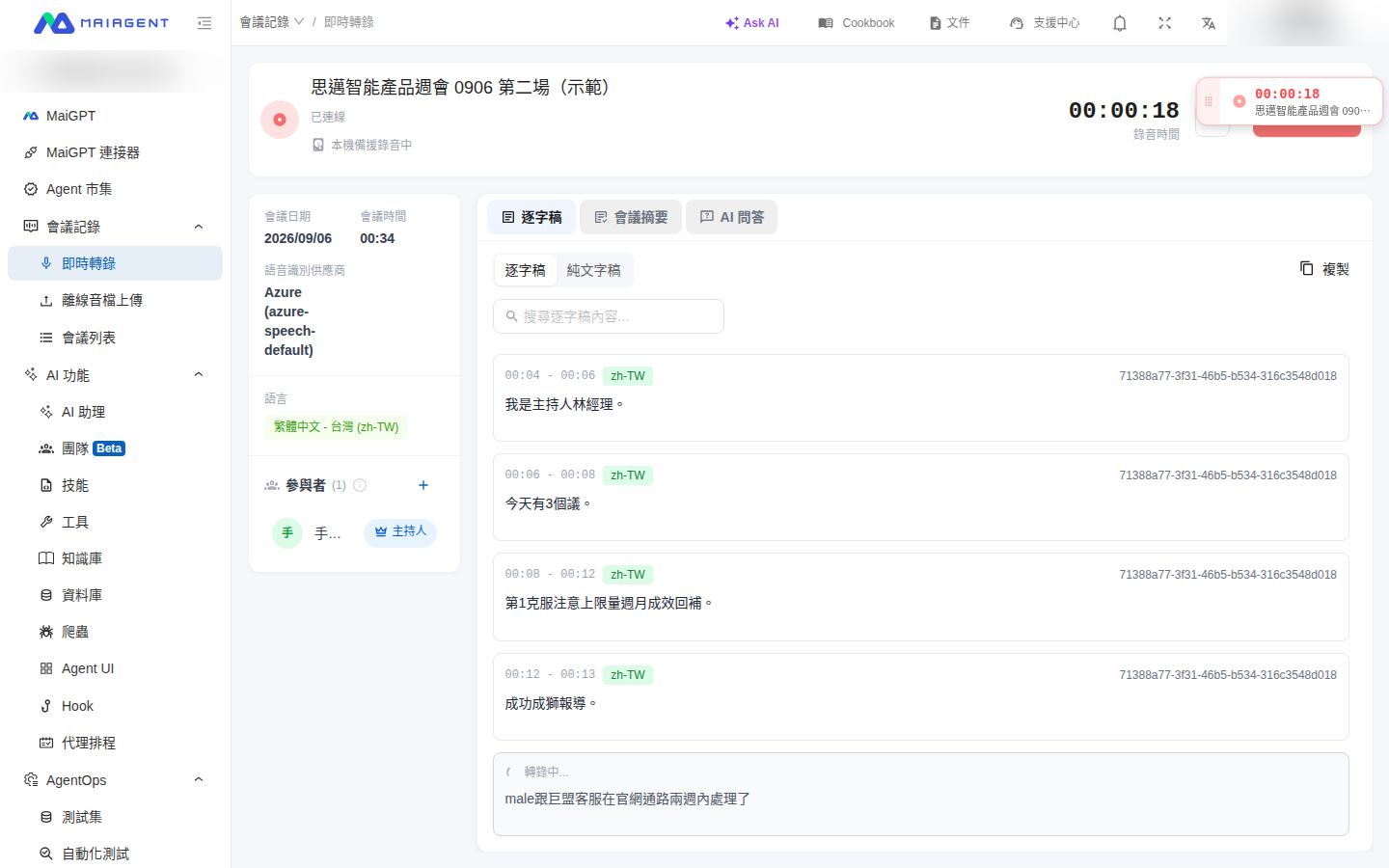Open Hook in the sidebar

[116, 706]
